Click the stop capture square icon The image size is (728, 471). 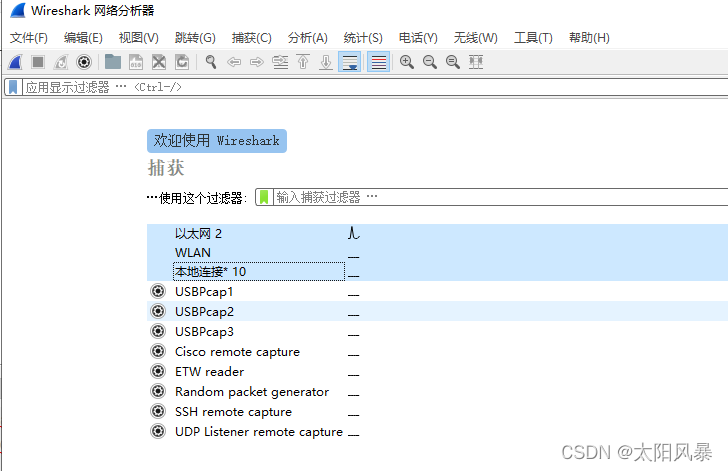click(x=38, y=62)
